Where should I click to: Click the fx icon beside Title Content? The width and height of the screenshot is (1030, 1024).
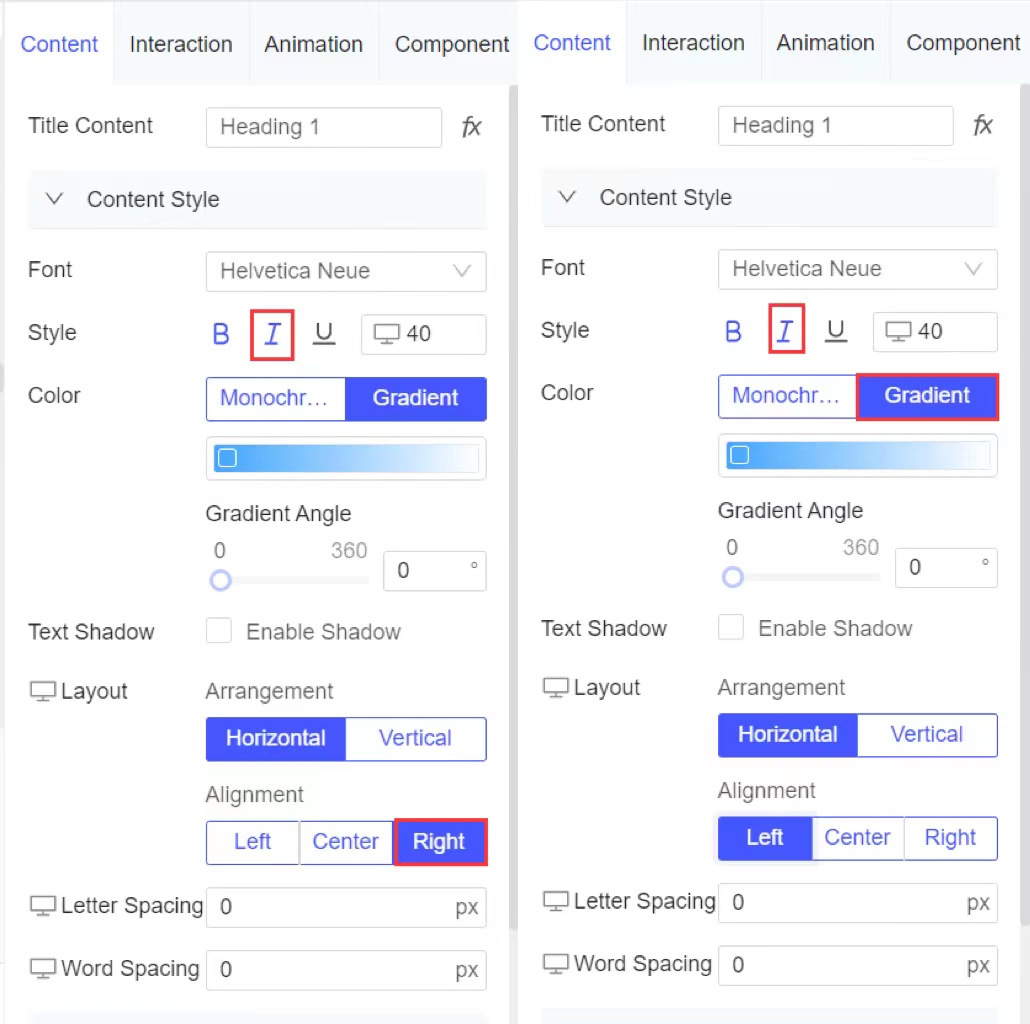[x=471, y=126]
